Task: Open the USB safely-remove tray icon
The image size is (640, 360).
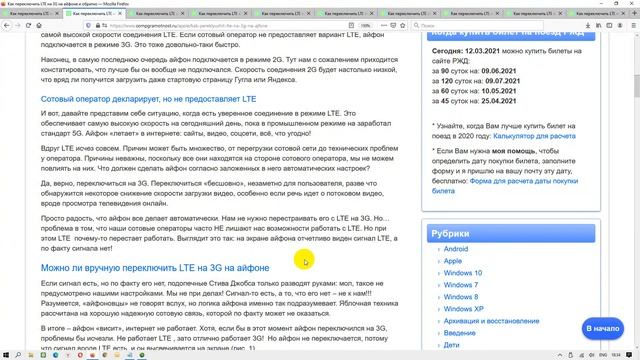Action: coord(571,355)
